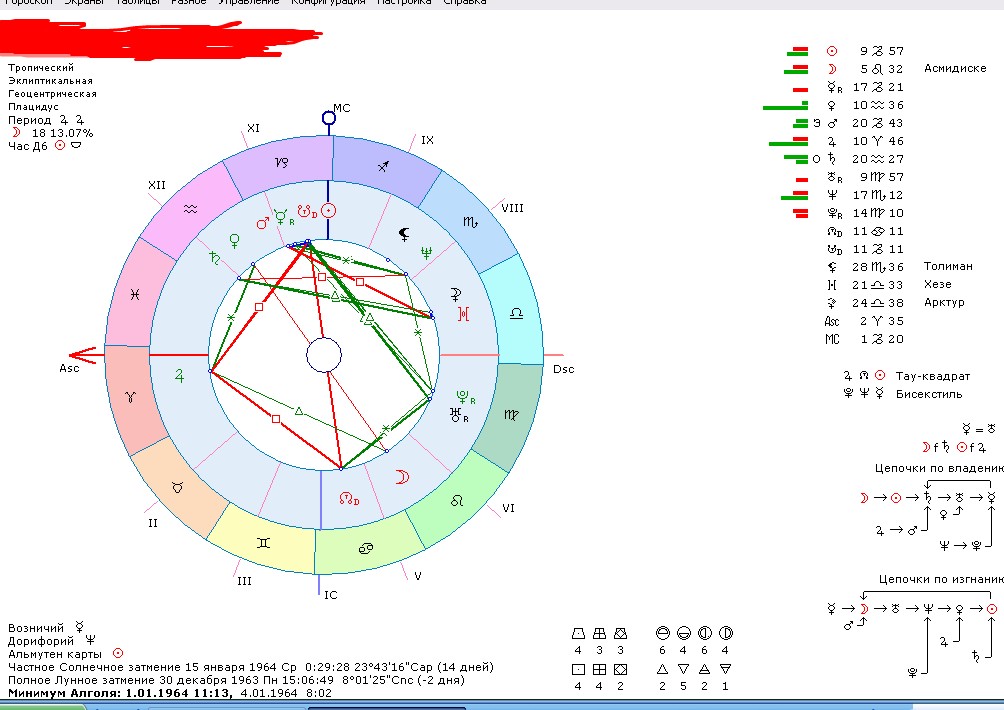Click Jupiter glyph inside the chart wheel
1004x710 pixels.
[x=181, y=376]
